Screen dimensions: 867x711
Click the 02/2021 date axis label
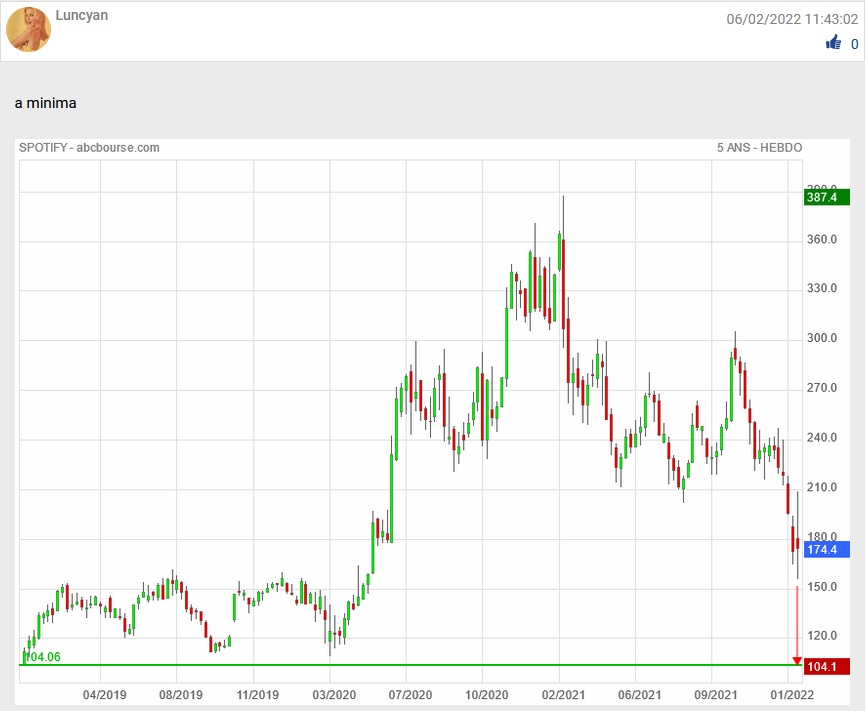tap(563, 694)
